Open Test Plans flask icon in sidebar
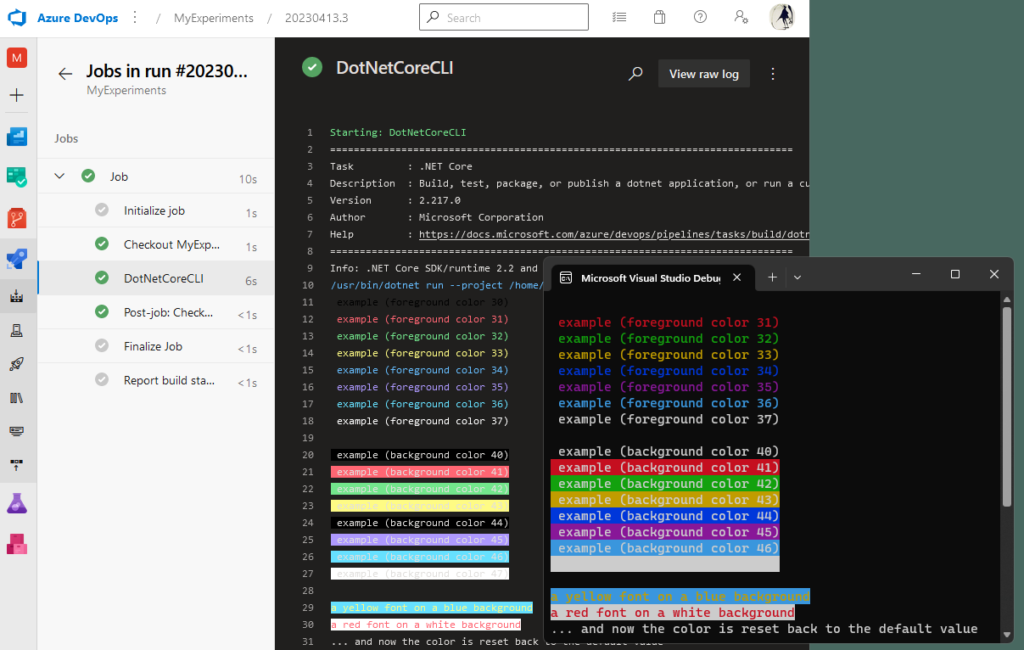 (x=16, y=502)
